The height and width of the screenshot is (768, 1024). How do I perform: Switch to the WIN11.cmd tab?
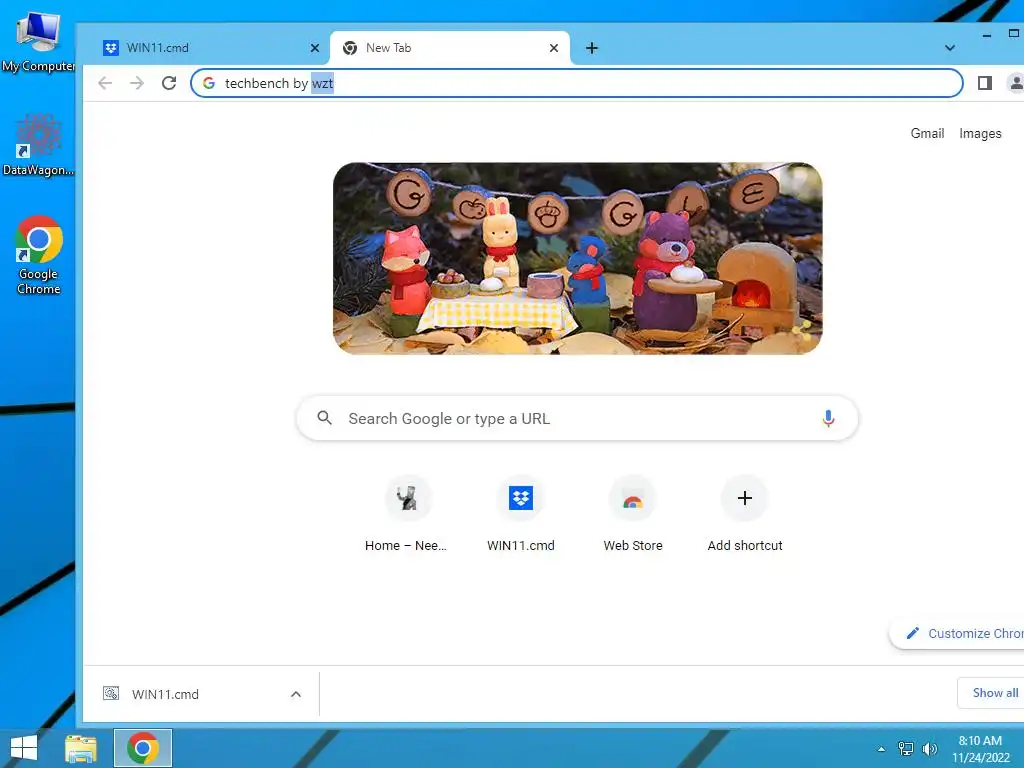[210, 48]
